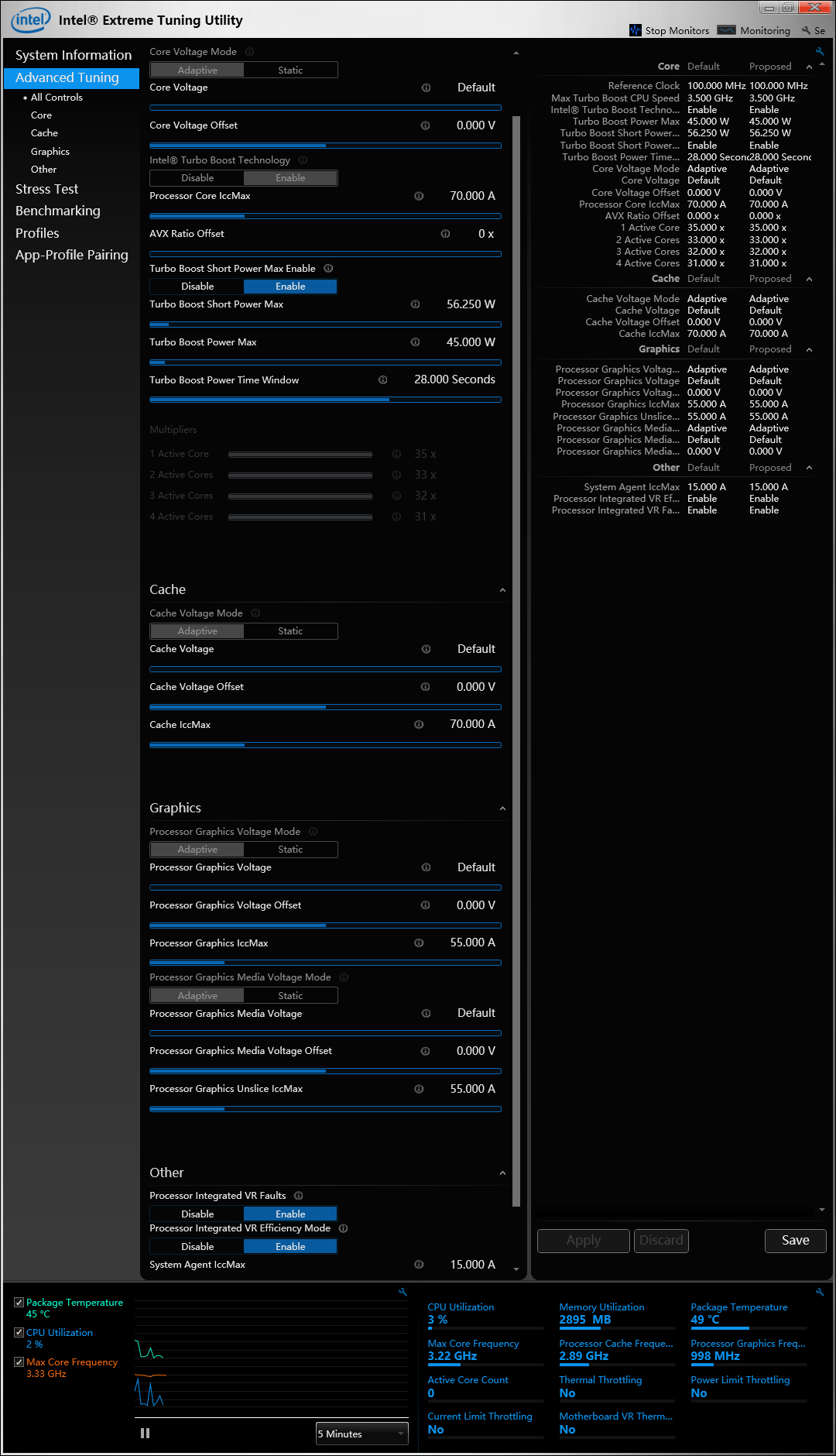Open info icon for Core Voltage Offset

click(x=425, y=125)
